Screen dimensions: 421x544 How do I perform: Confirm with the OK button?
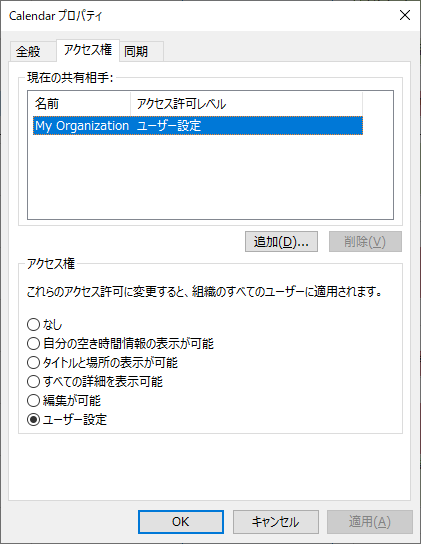pyautogui.click(x=181, y=522)
